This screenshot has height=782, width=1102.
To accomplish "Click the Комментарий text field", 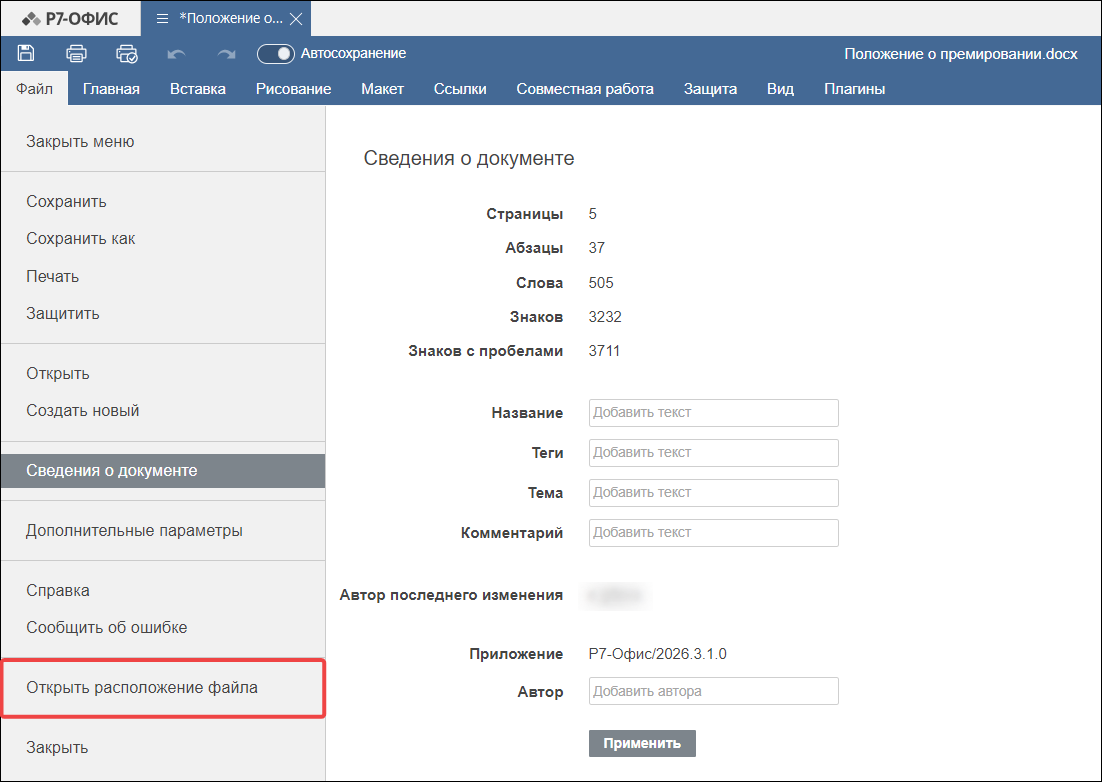I will coord(713,533).
